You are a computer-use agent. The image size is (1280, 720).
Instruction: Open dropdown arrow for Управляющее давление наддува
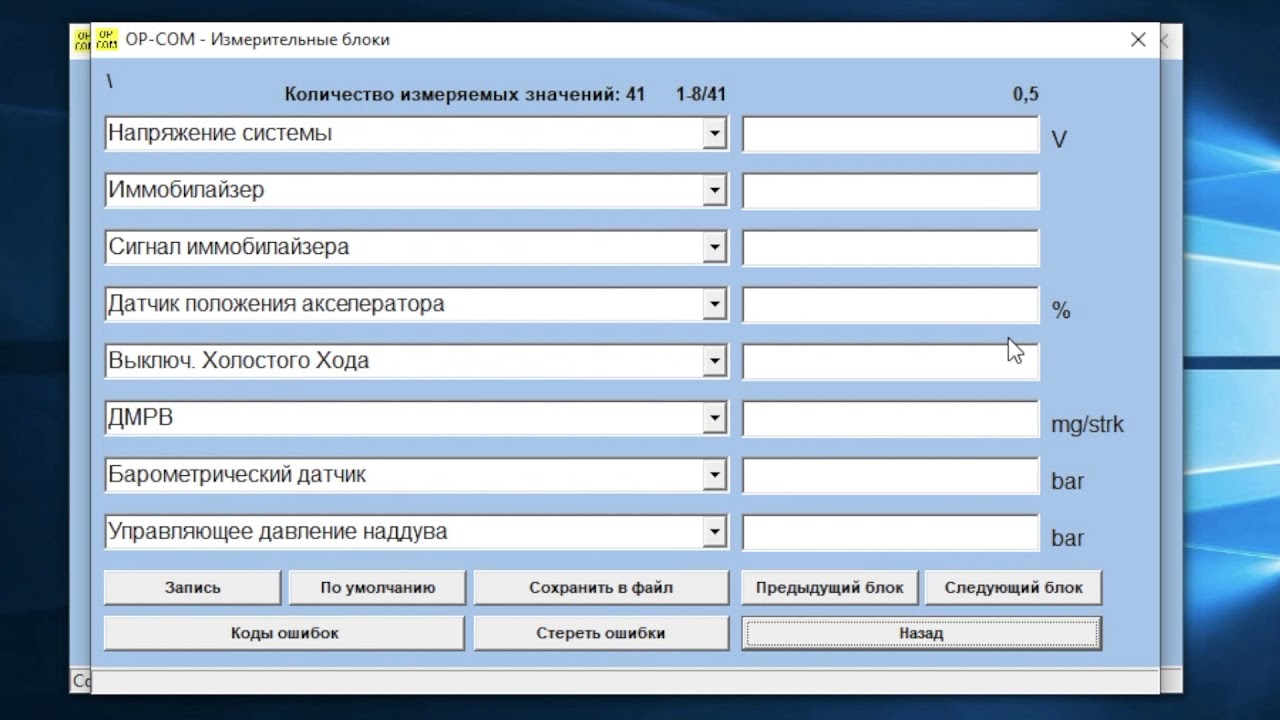click(714, 532)
